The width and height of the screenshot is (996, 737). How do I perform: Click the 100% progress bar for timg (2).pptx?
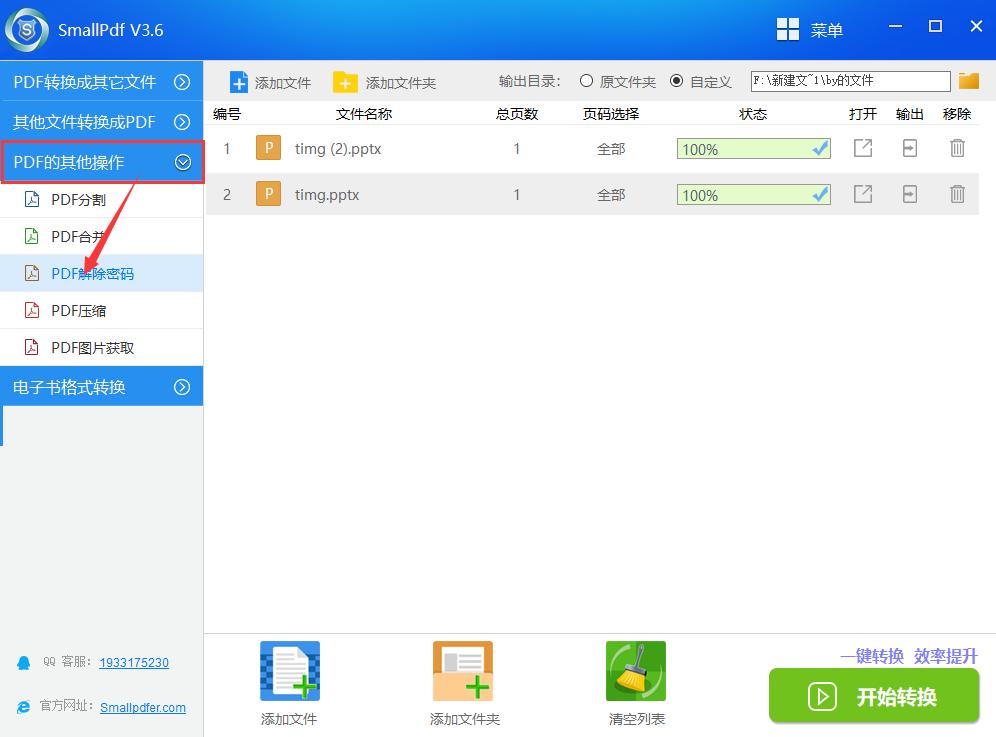point(753,148)
